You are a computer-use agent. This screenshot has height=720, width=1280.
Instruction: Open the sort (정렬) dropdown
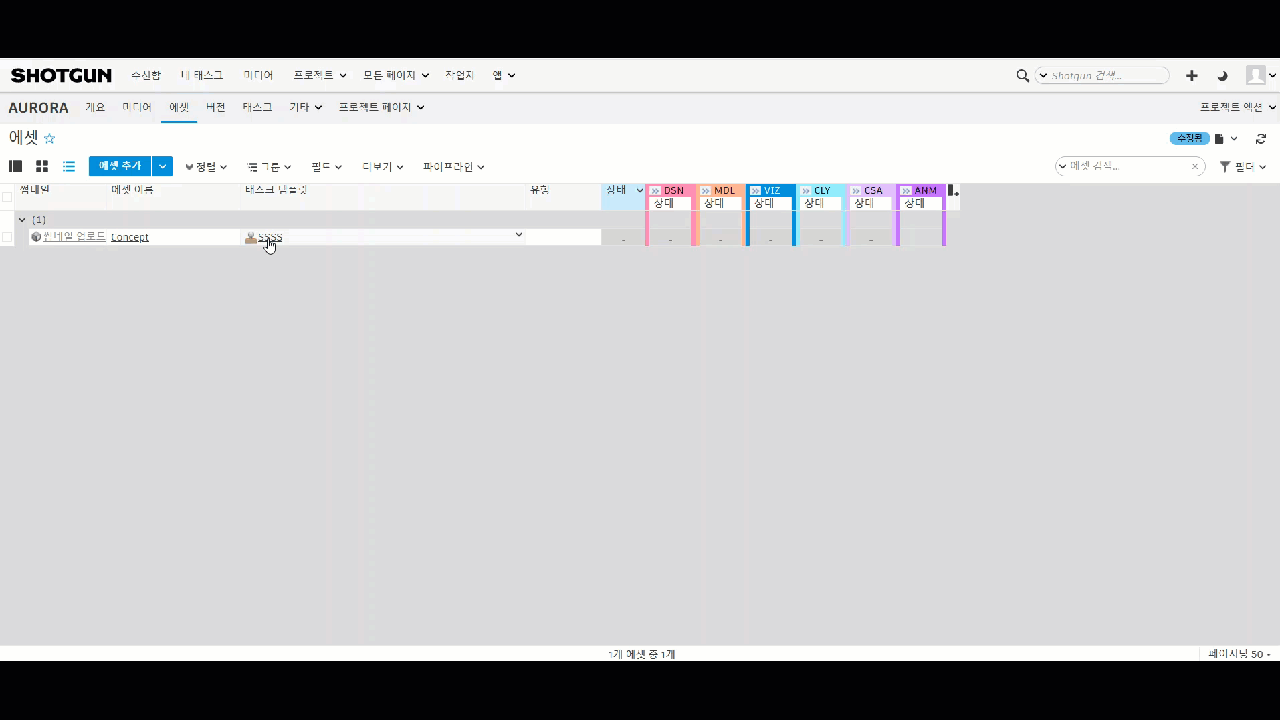[x=205, y=166]
